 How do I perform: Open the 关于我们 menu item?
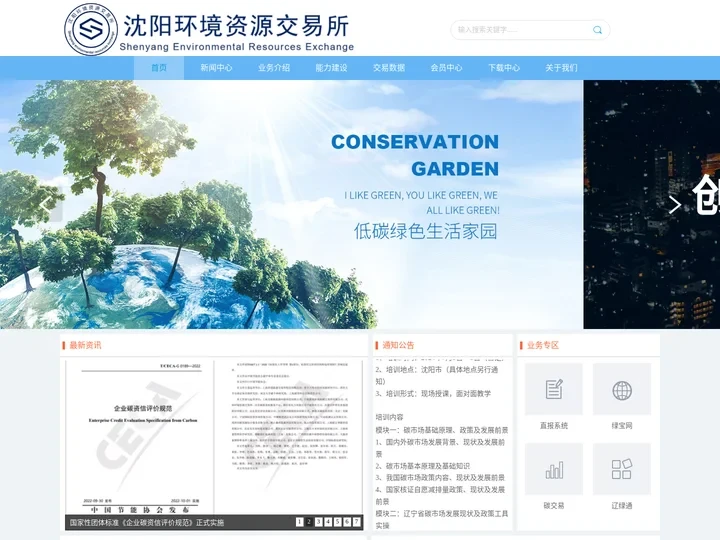pos(561,68)
